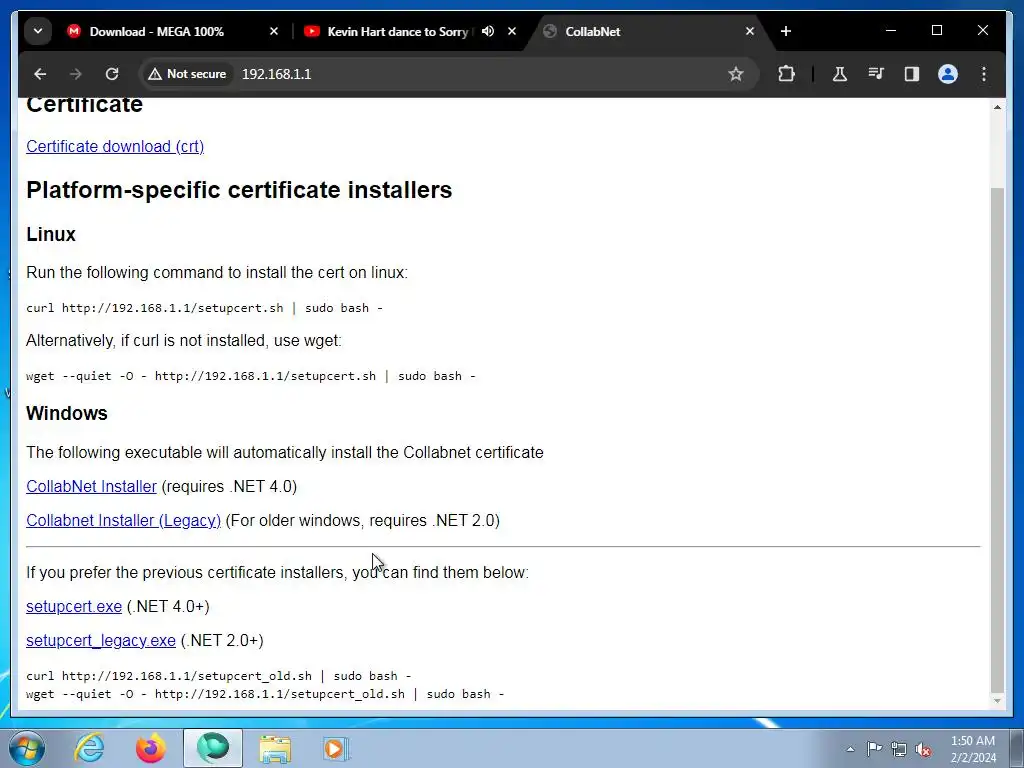
Task: Click the Windows section heading
Action: 67,413
